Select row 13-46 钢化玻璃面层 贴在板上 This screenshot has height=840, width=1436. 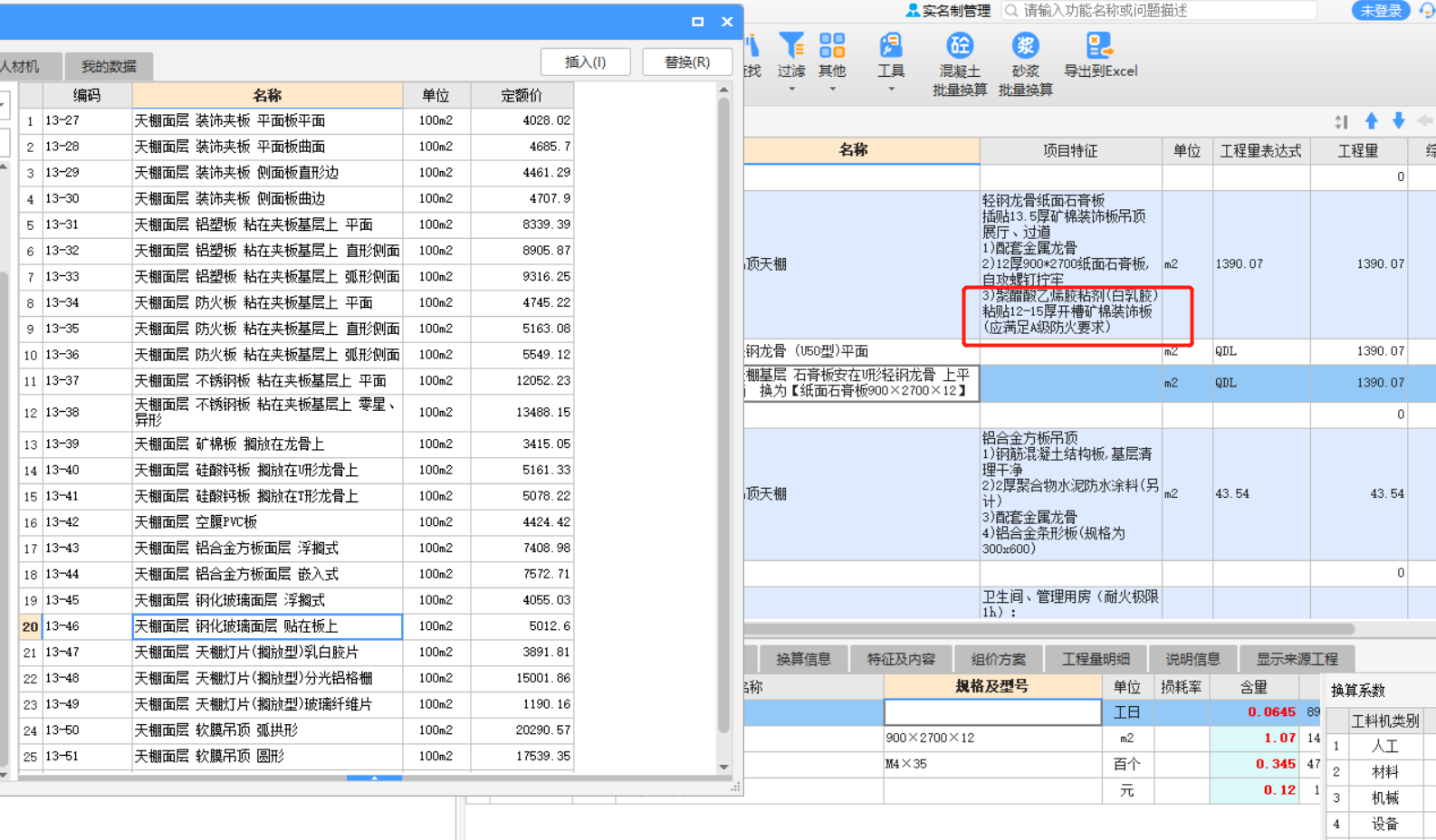[296, 626]
